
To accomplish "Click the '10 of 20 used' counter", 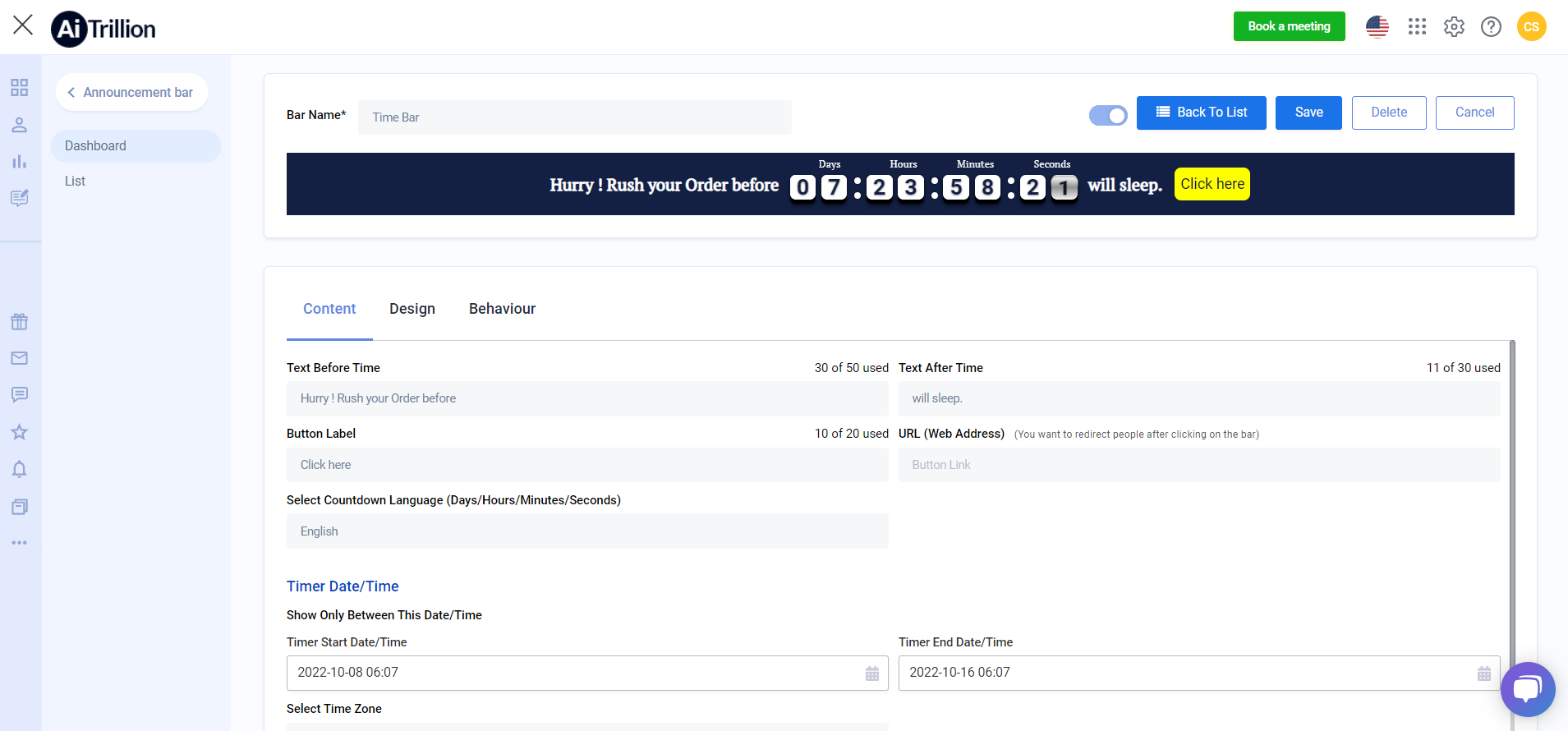I will [x=851, y=434].
